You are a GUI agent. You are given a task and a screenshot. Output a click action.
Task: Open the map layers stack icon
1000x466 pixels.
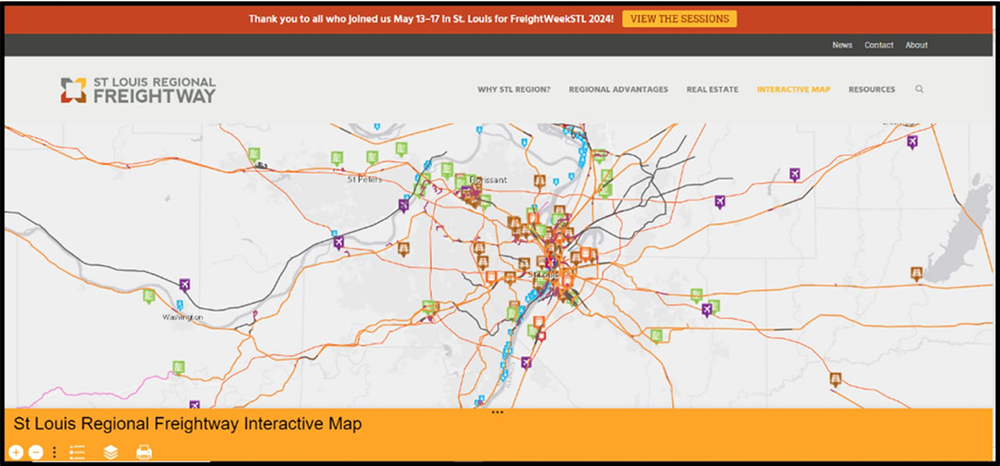coord(111,452)
